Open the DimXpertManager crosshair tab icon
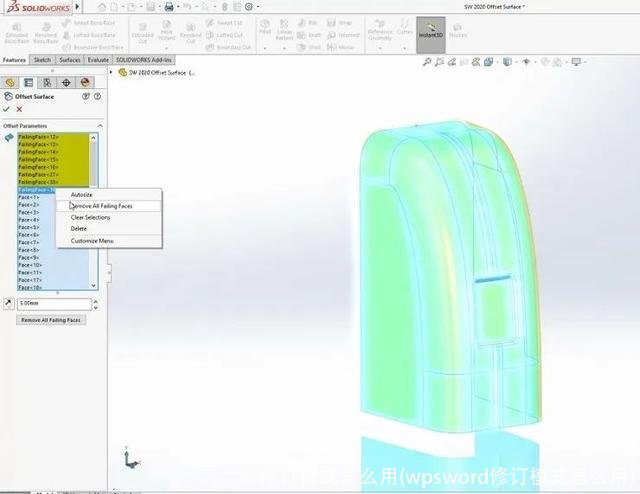 click(66, 83)
